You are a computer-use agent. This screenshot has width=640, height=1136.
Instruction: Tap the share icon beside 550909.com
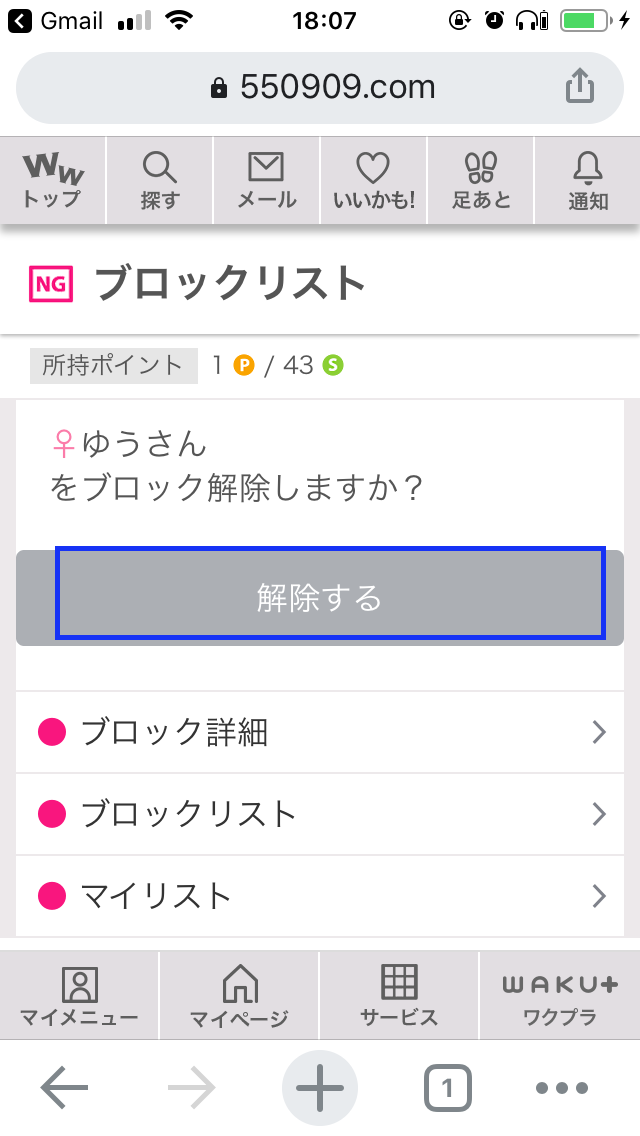[x=580, y=86]
